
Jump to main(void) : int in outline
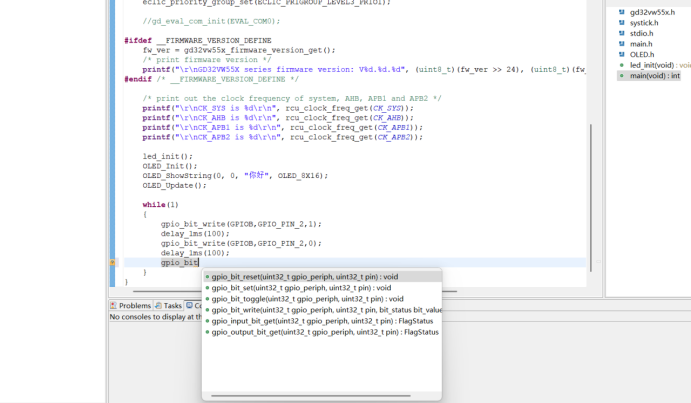[655, 76]
